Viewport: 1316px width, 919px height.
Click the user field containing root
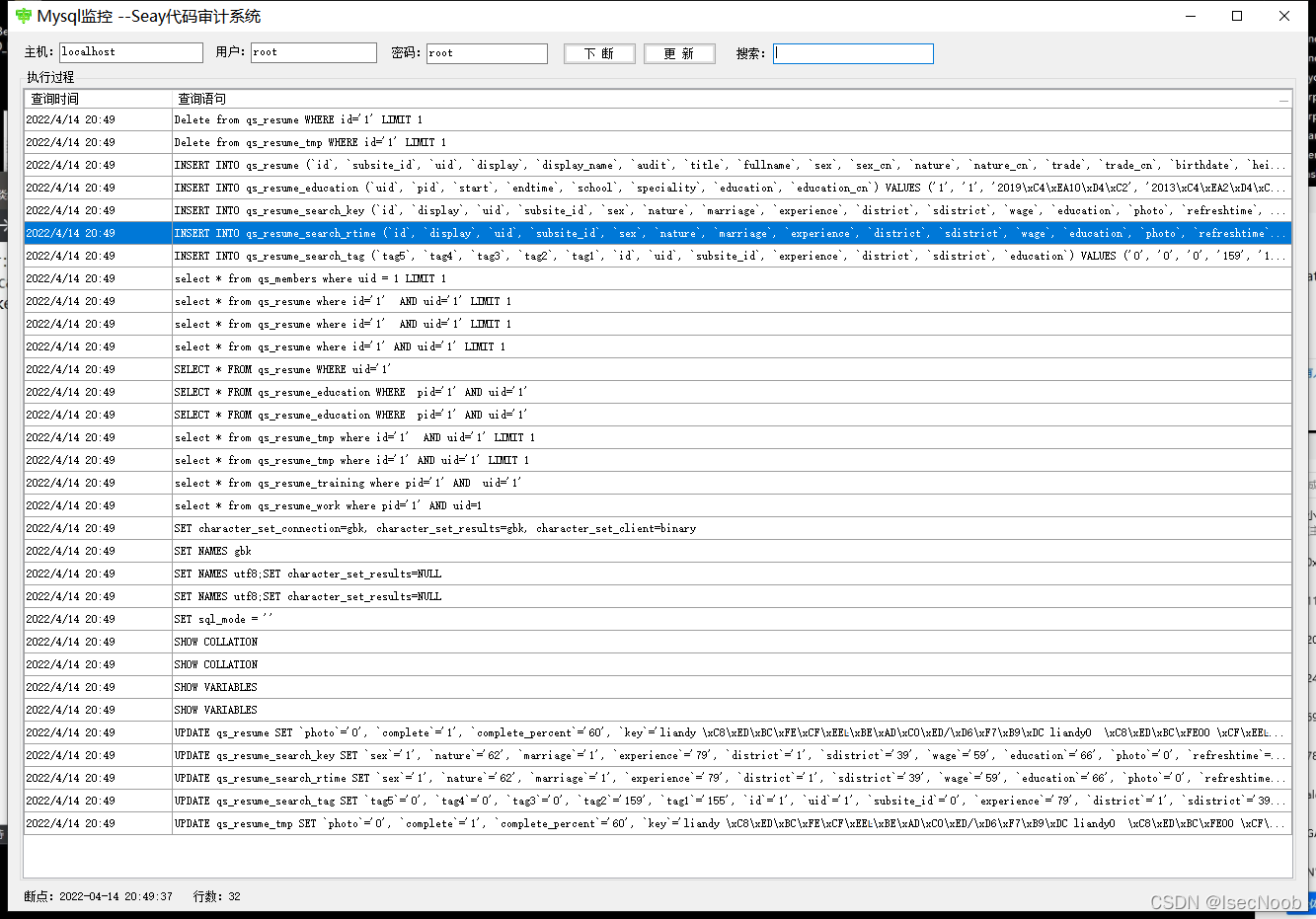[x=314, y=52]
